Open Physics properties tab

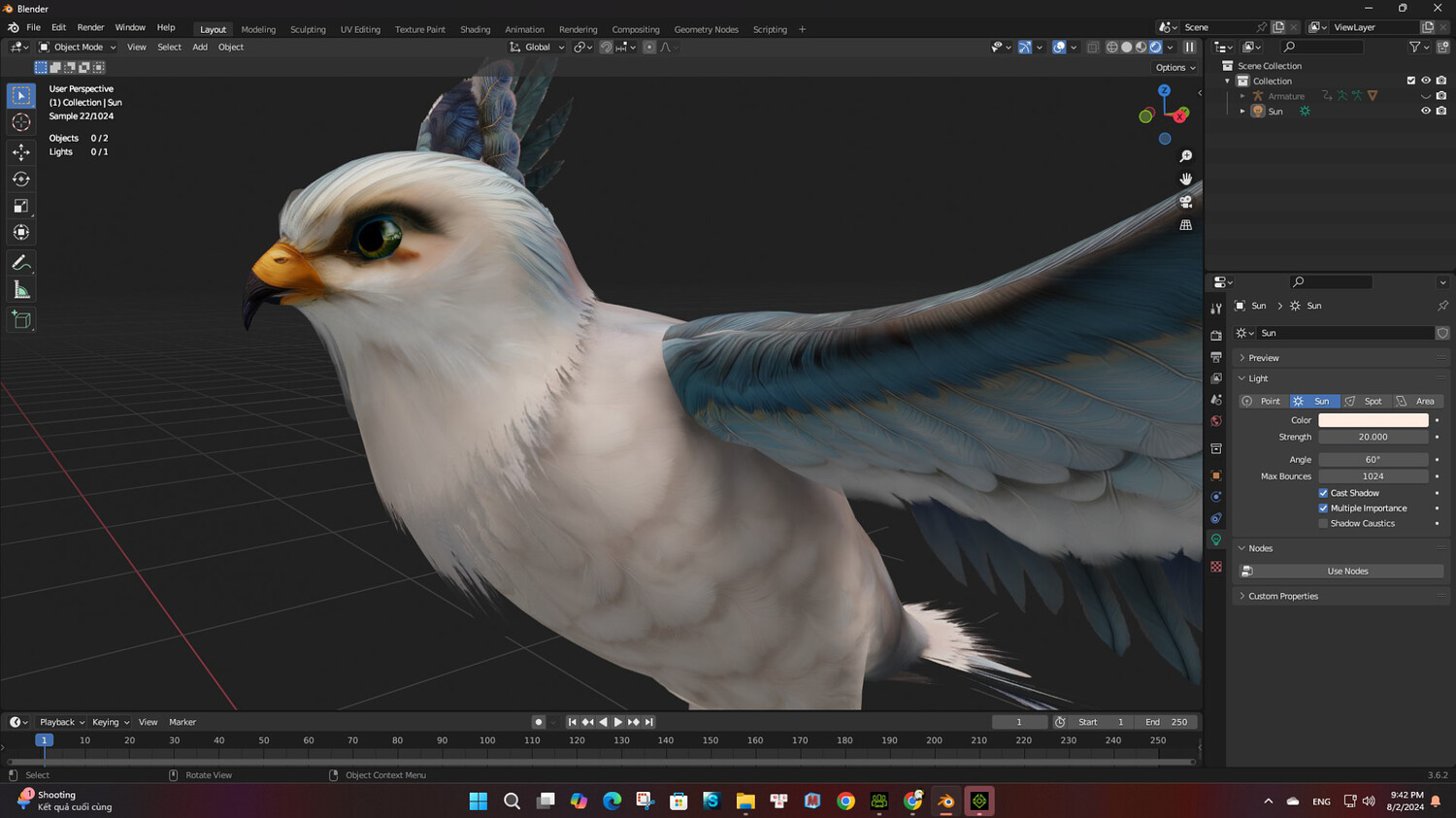[1216, 497]
